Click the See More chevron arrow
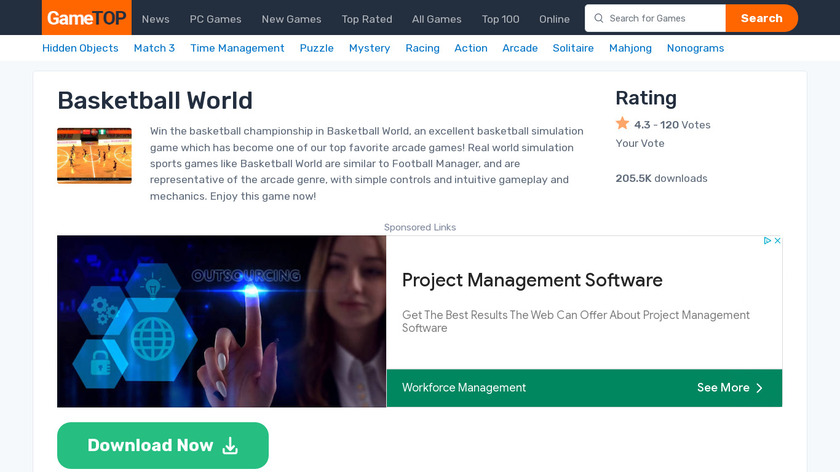This screenshot has height=472, width=840. pyautogui.click(x=759, y=388)
